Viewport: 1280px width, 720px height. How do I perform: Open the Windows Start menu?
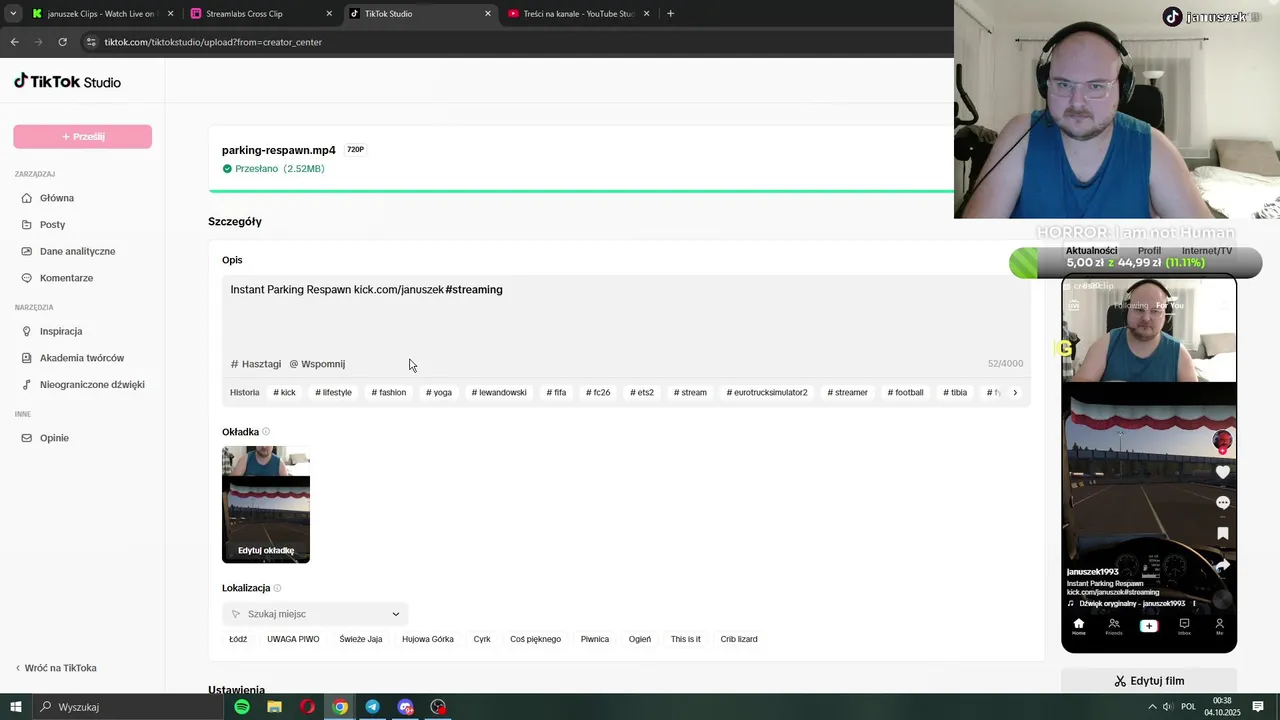point(16,707)
